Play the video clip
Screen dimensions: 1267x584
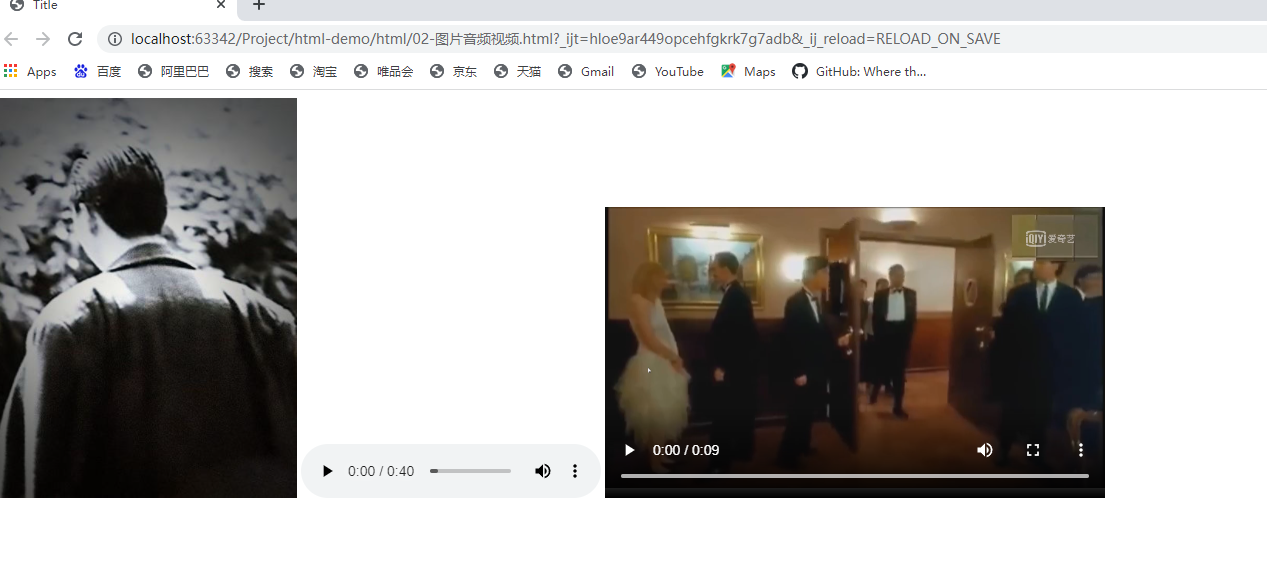(x=629, y=450)
